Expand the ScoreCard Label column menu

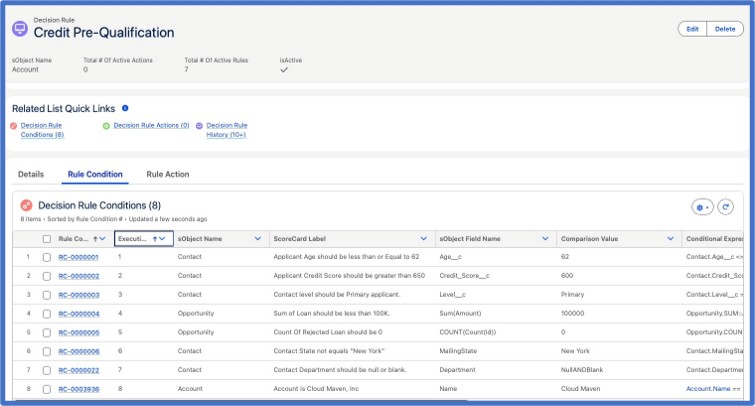pos(423,239)
